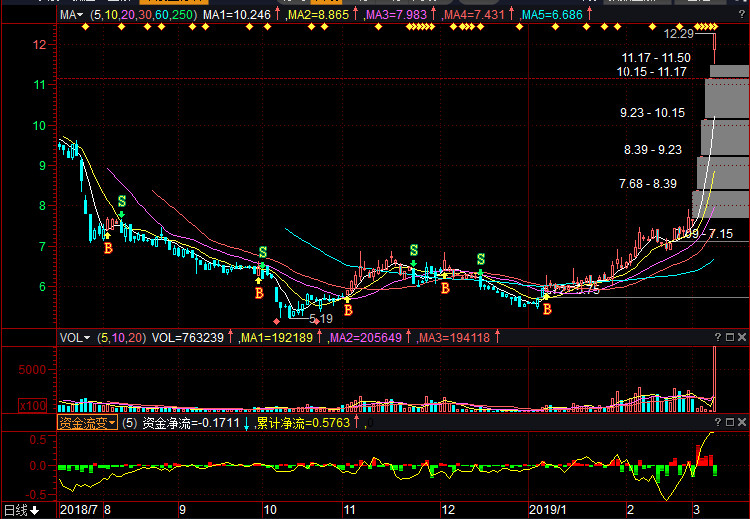Screen dimensions: 750x519
Task: Click the B buy marker below October S marker
Action: coord(259,293)
